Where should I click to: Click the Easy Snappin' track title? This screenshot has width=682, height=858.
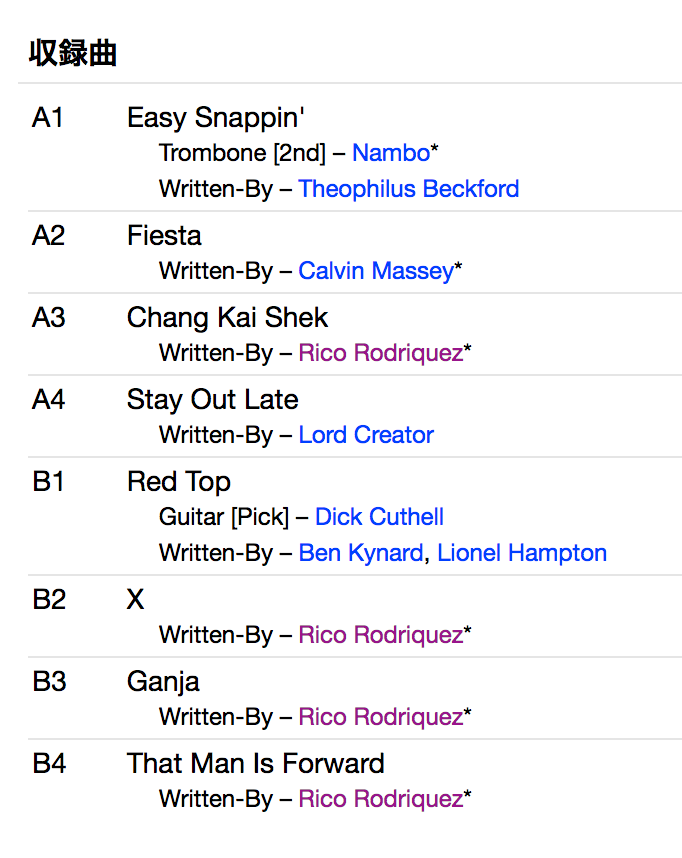click(215, 118)
